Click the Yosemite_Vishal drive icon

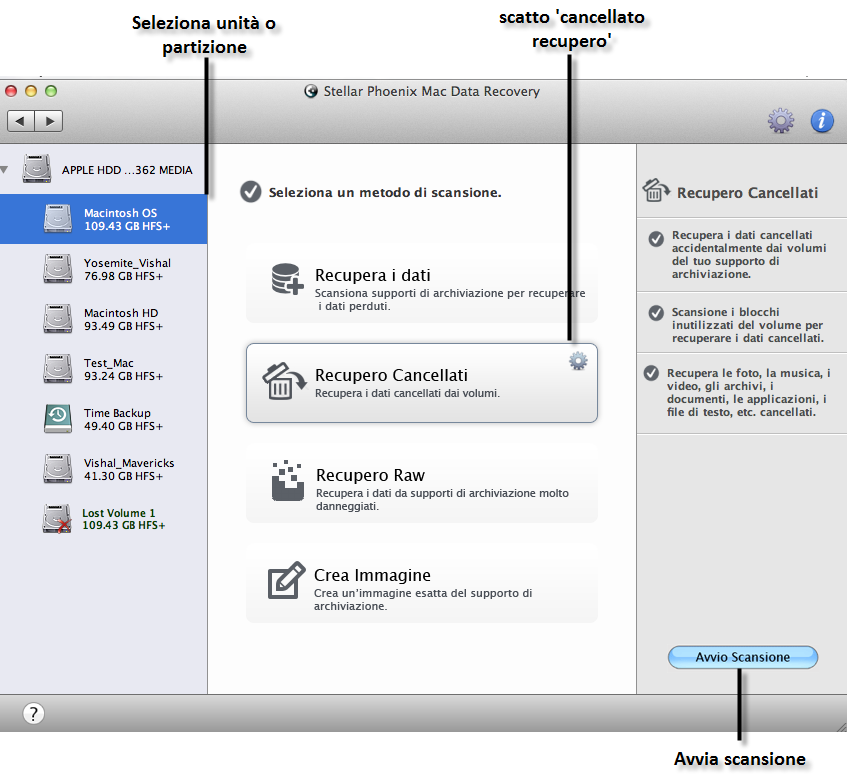coord(58,268)
